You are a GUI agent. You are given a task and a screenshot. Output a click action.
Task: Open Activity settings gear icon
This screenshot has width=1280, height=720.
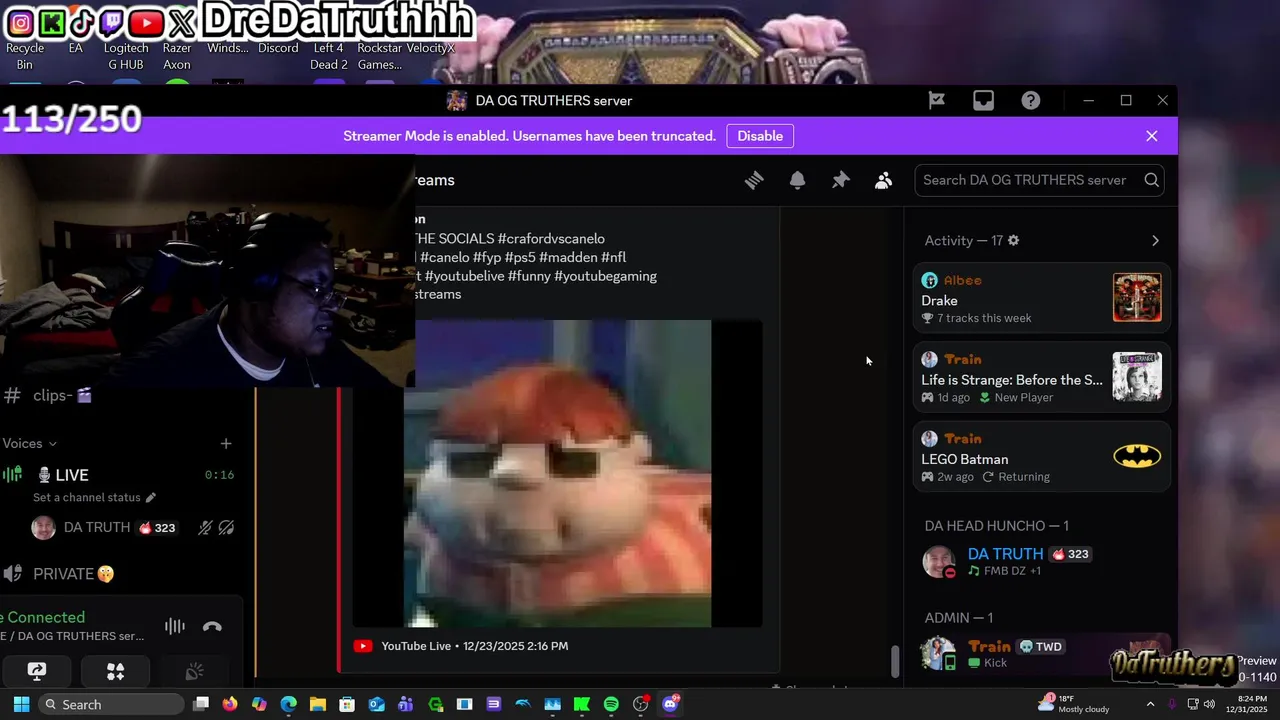[x=1013, y=240]
